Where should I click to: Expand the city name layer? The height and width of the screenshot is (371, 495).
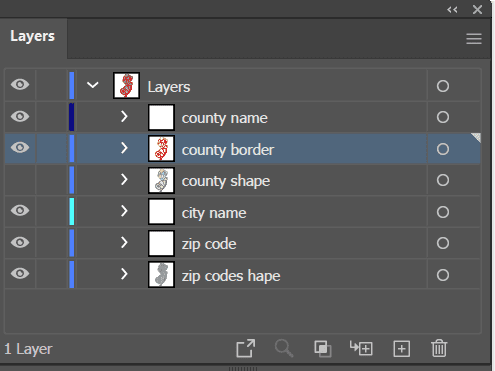124,211
